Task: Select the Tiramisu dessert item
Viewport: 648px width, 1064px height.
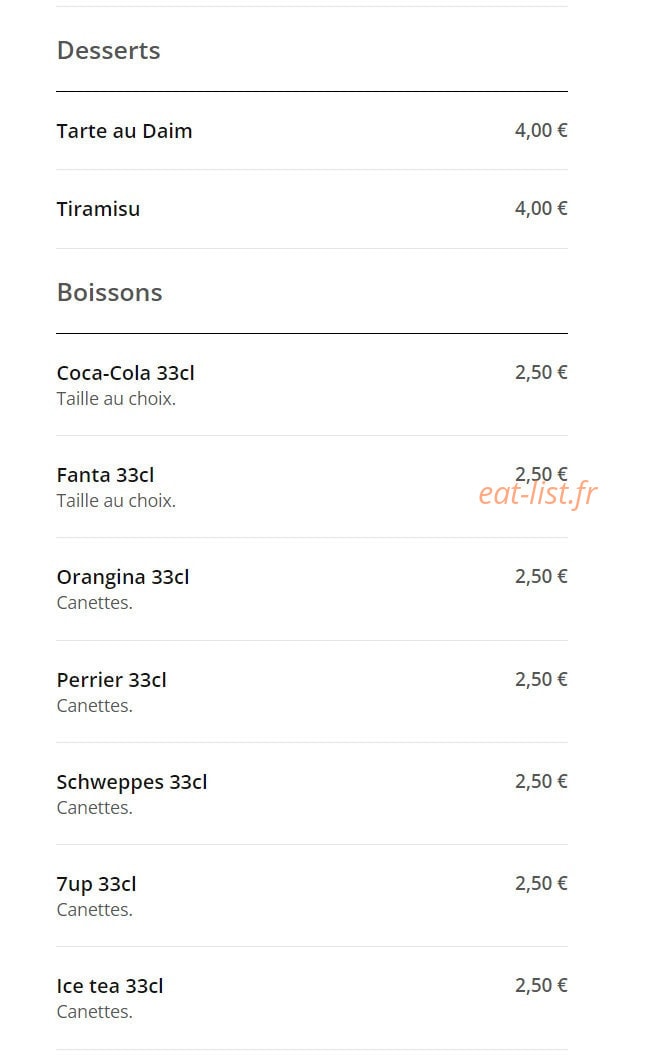Action: (x=98, y=209)
